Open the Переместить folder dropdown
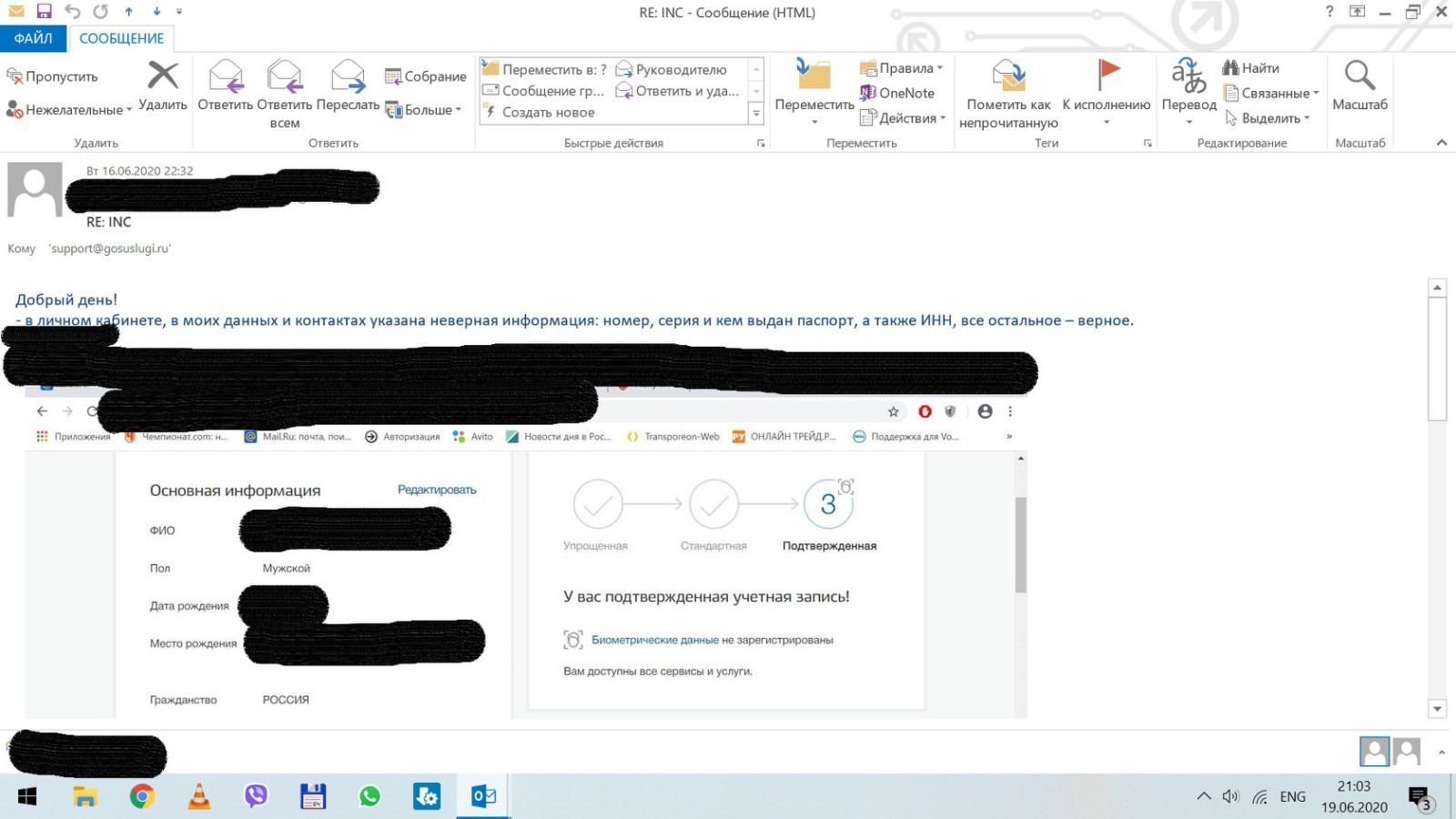The width and height of the screenshot is (1456, 819). click(814, 93)
